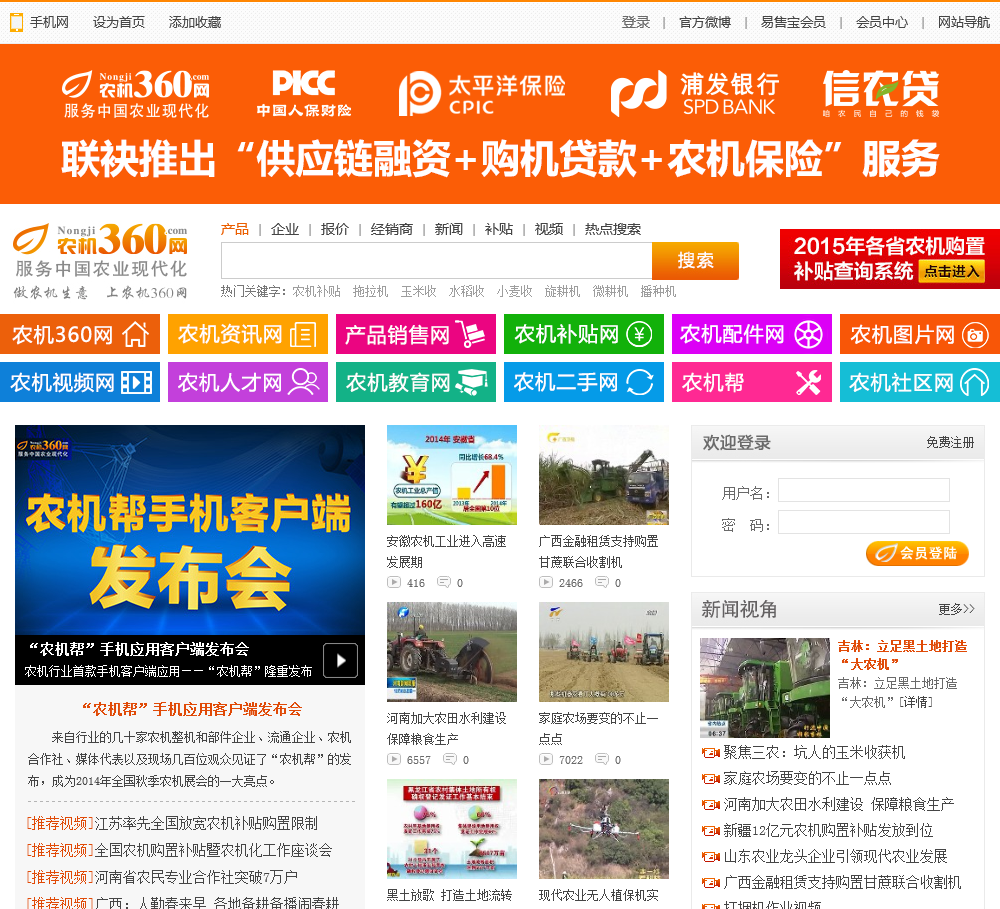Open the 农机视频网 film tile

point(80,382)
